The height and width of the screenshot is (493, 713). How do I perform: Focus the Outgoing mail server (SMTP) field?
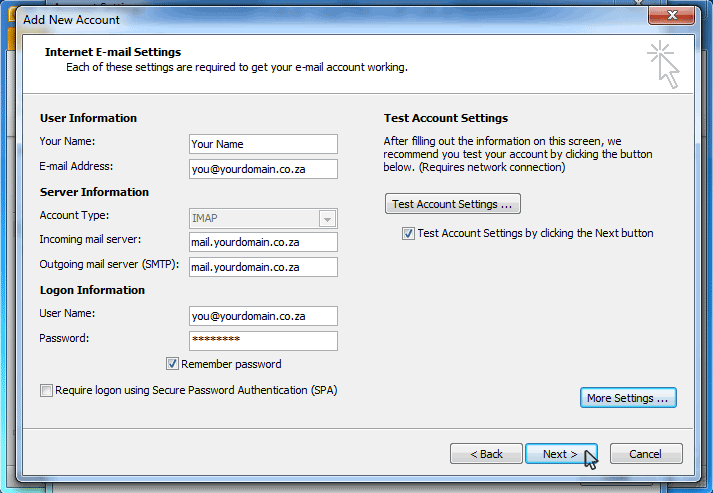263,267
